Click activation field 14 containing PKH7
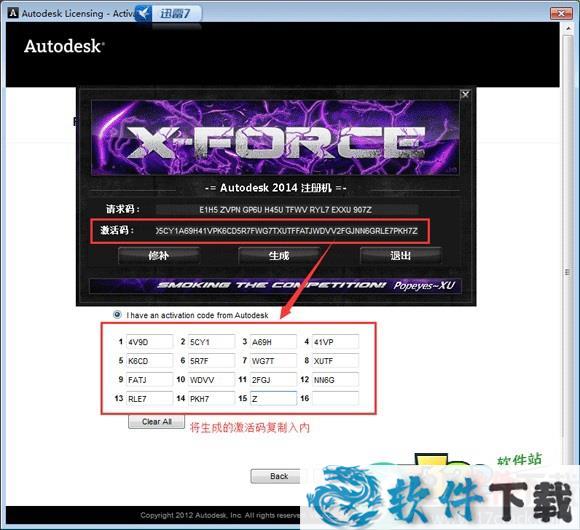580x530 pixels. coord(211,398)
